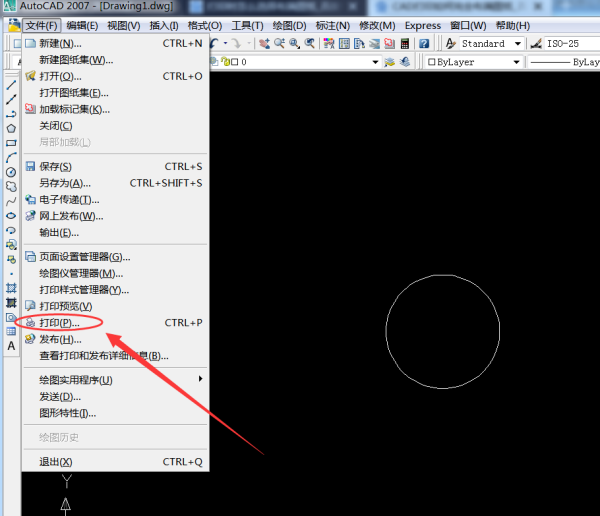Open the DesignCenter icon

(344, 44)
